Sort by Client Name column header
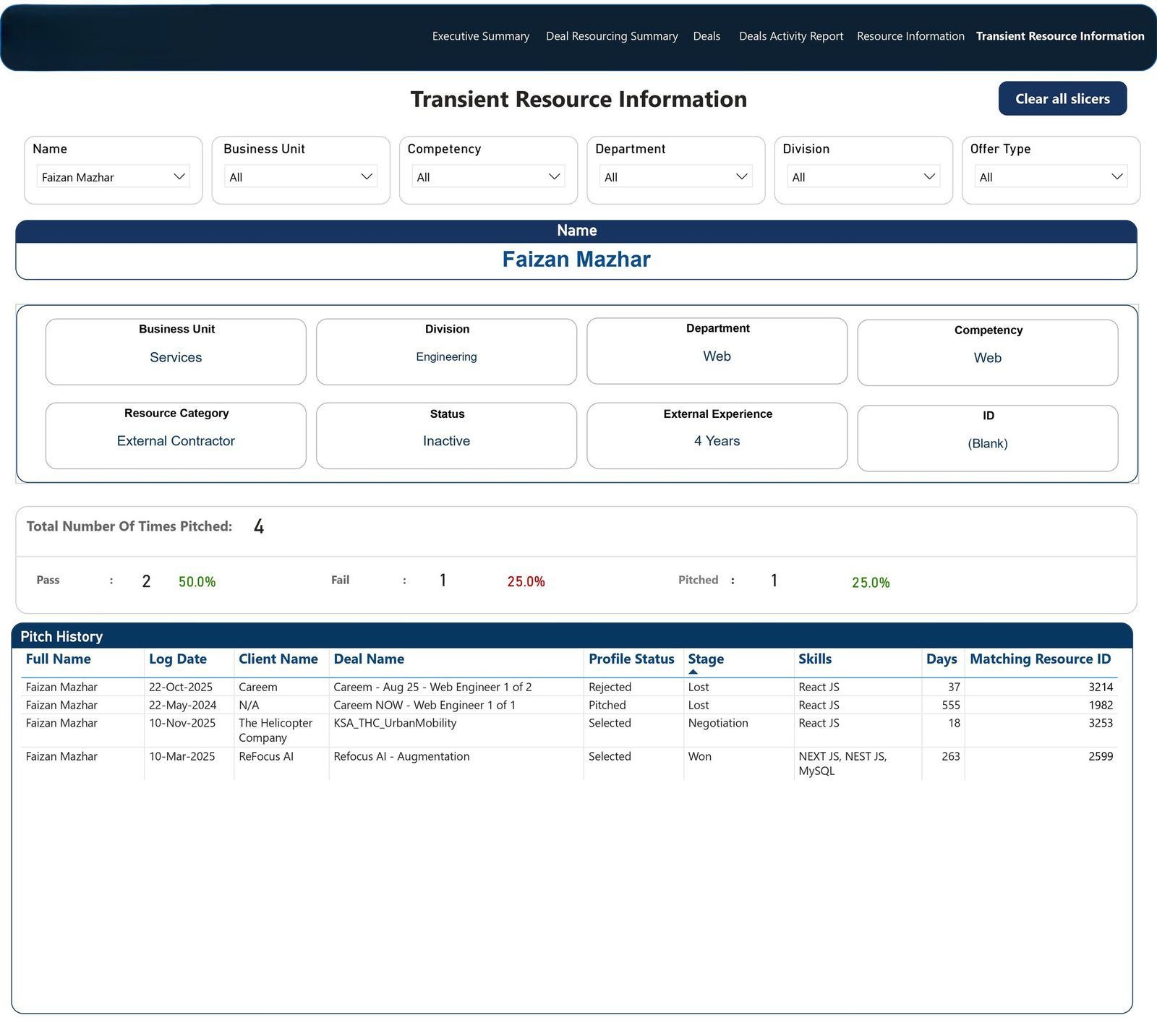 point(278,659)
